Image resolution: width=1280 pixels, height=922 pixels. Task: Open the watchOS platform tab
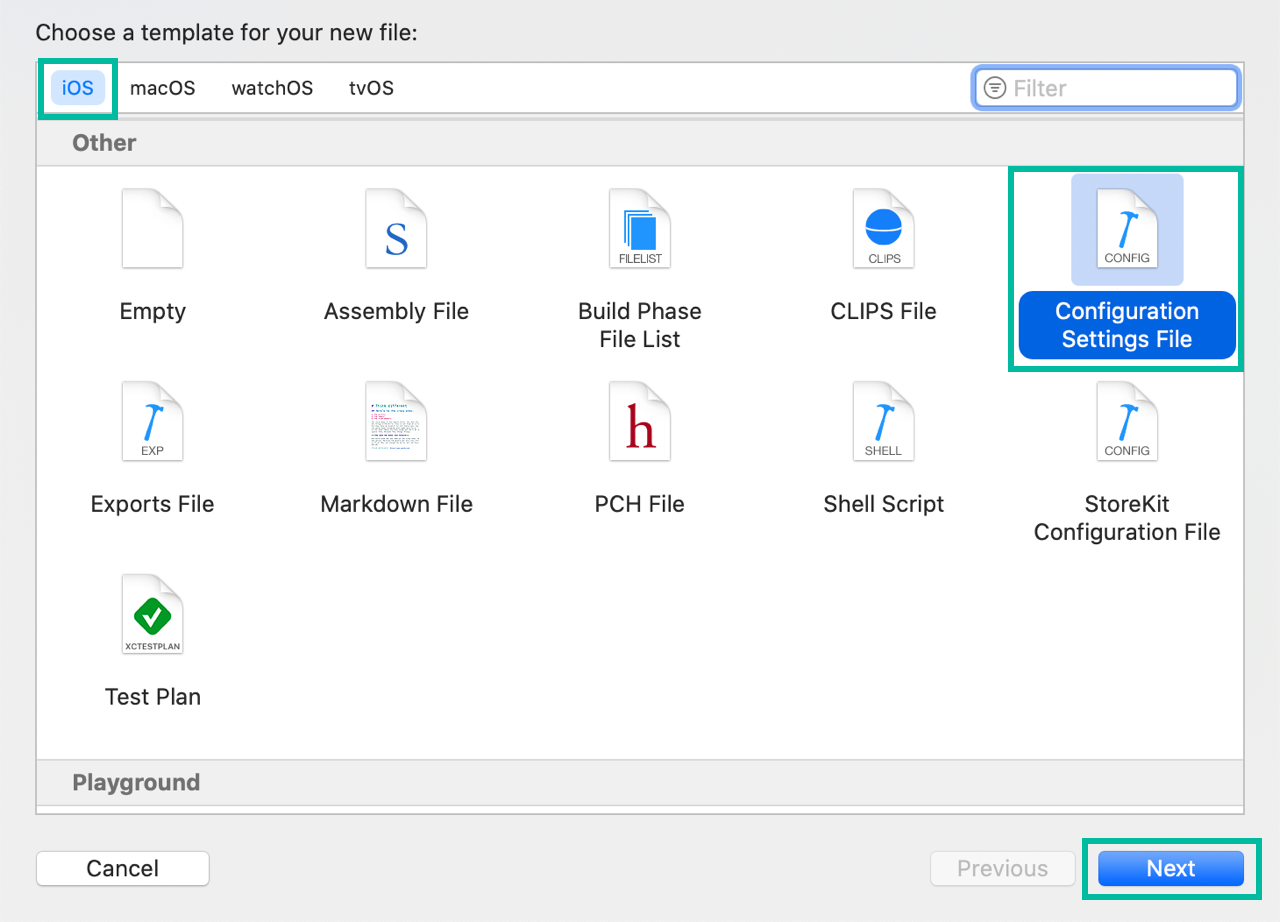272,88
